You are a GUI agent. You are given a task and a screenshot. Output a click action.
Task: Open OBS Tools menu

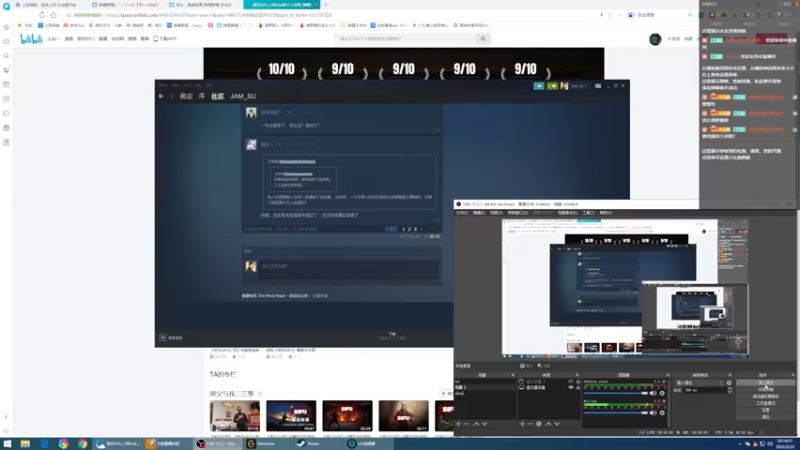(588, 213)
